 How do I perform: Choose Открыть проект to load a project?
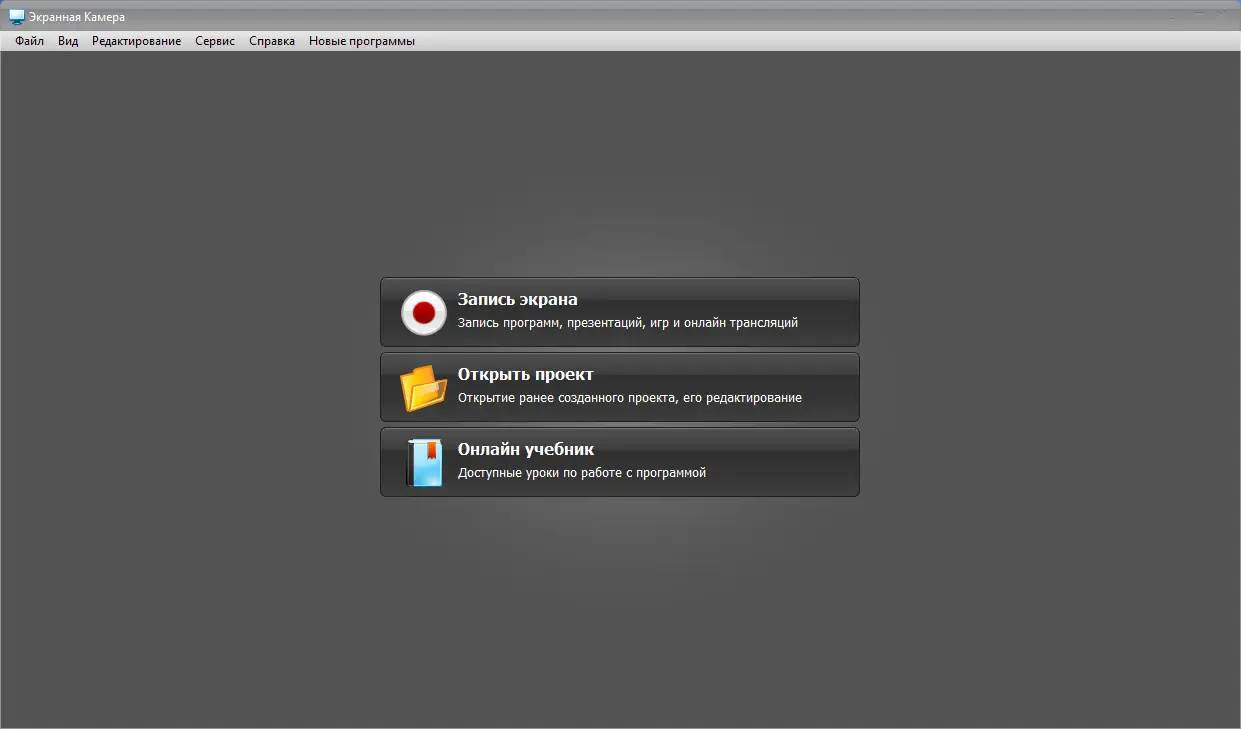point(620,387)
